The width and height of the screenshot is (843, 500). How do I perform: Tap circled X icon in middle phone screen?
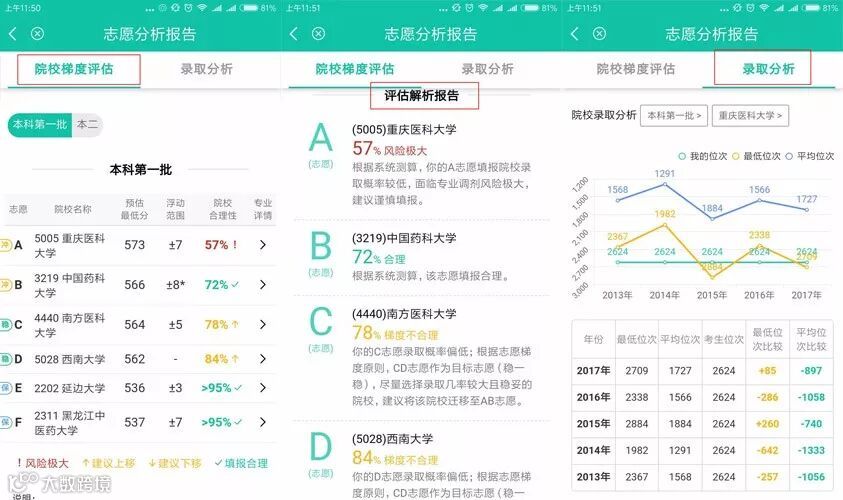click(x=318, y=34)
